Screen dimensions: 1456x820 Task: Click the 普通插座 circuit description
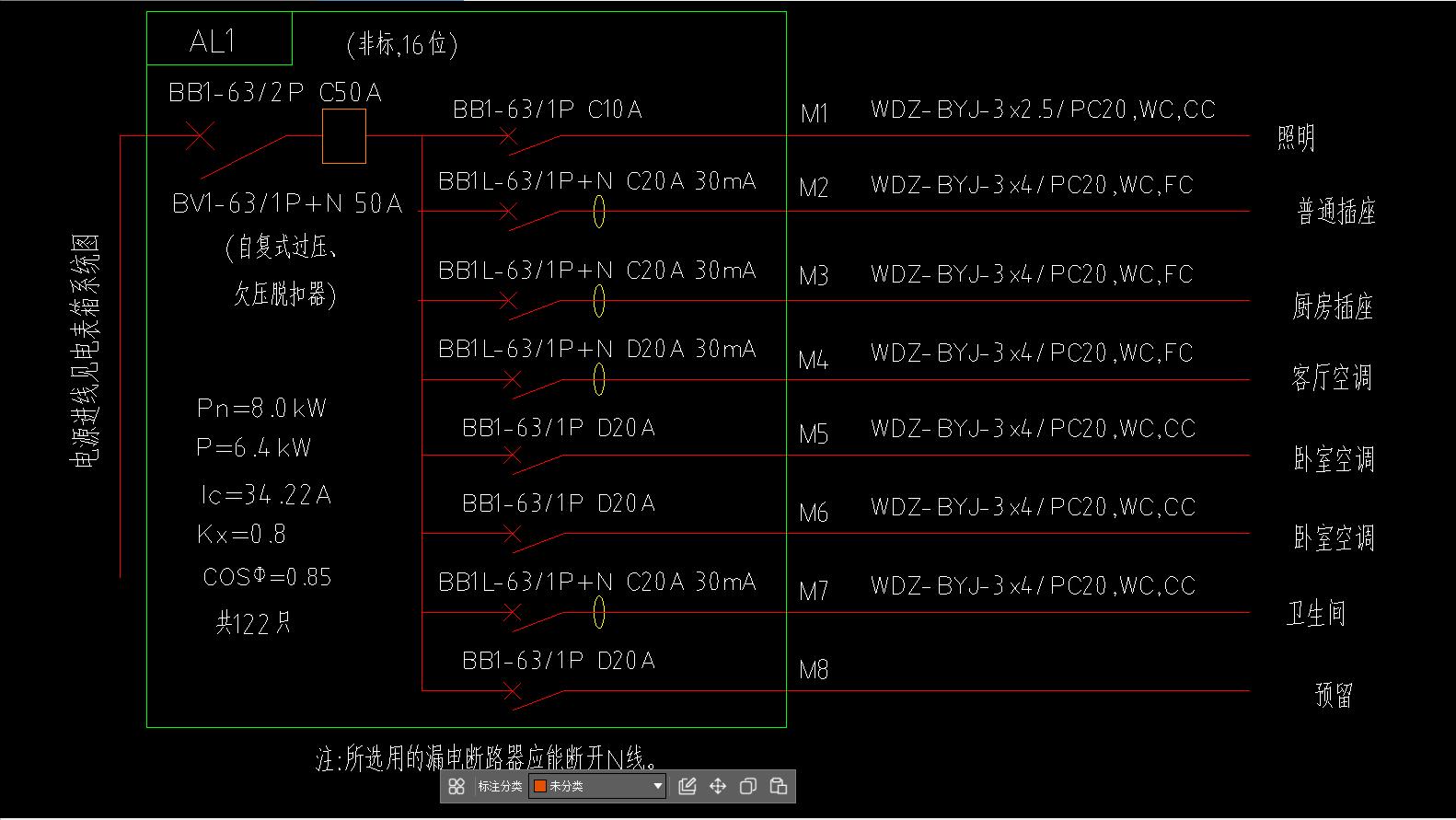(1336, 213)
